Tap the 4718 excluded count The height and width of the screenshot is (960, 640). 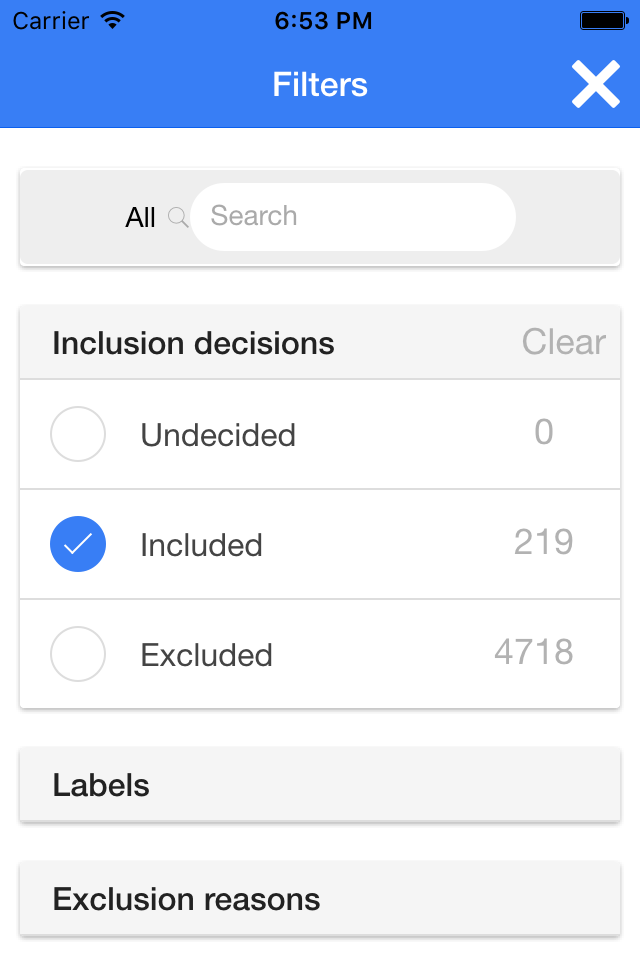point(534,652)
